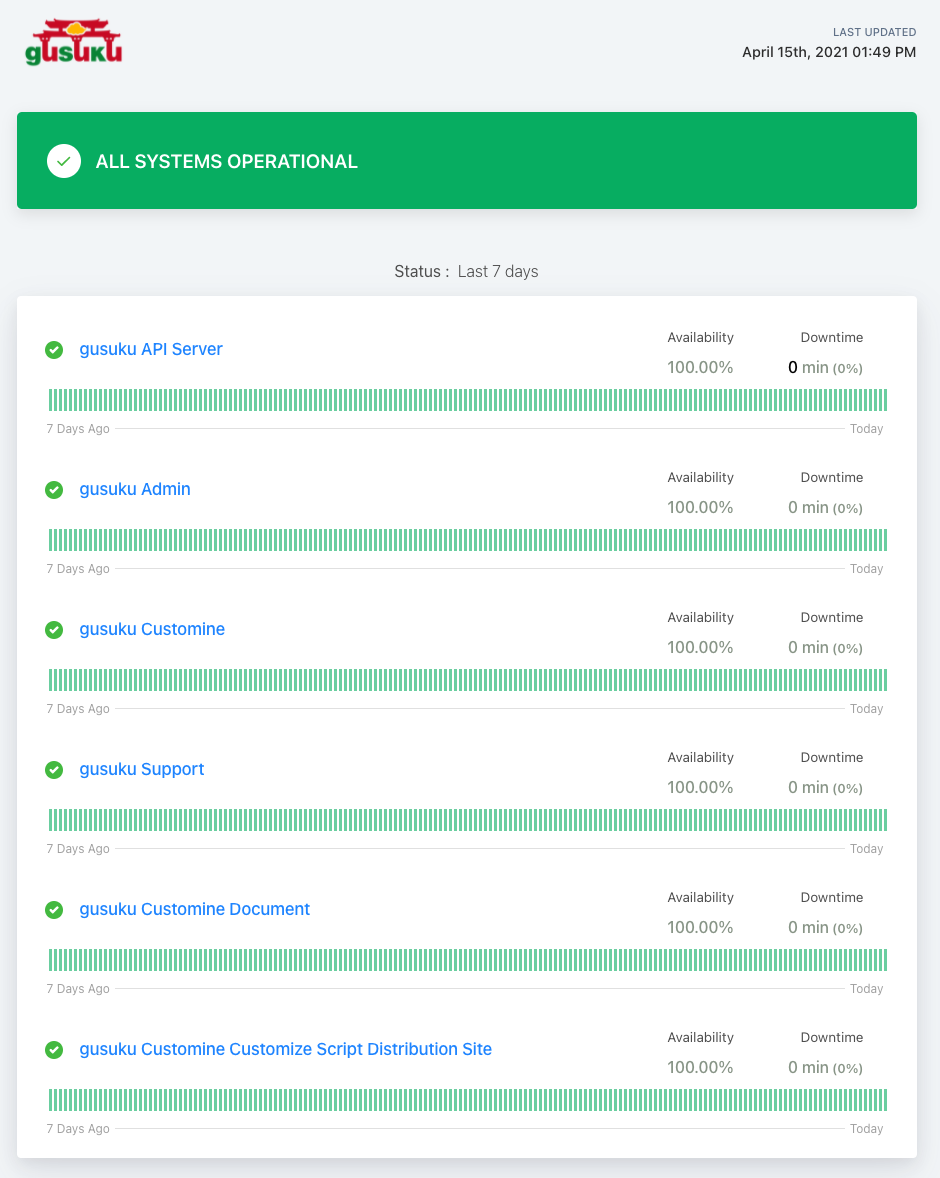This screenshot has width=940, height=1178.
Task: Click the gusuku Customine uptime bar
Action: 468,680
